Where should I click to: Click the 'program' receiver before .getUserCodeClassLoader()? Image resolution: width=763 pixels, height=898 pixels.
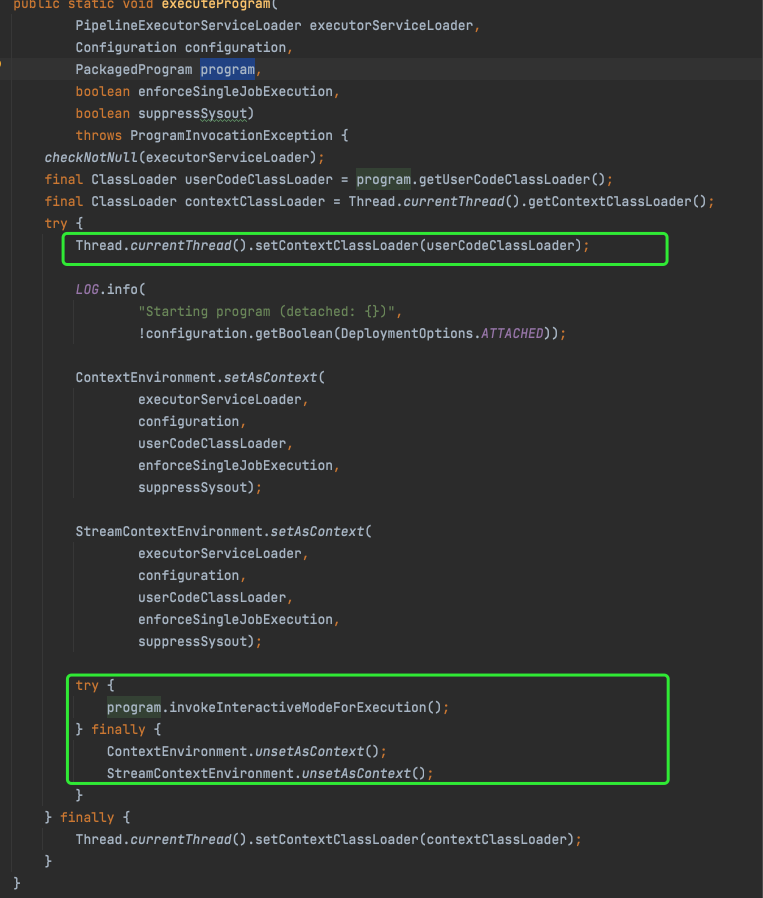point(383,180)
